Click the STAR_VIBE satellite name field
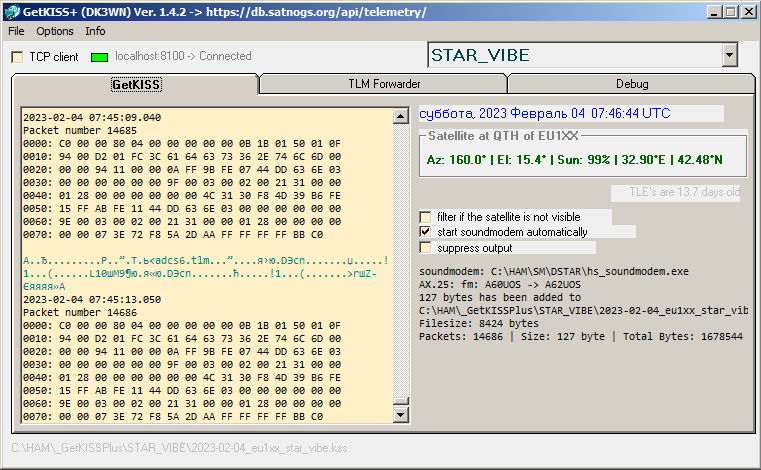Viewport: 761px width, 470px height. pyautogui.click(x=575, y=55)
